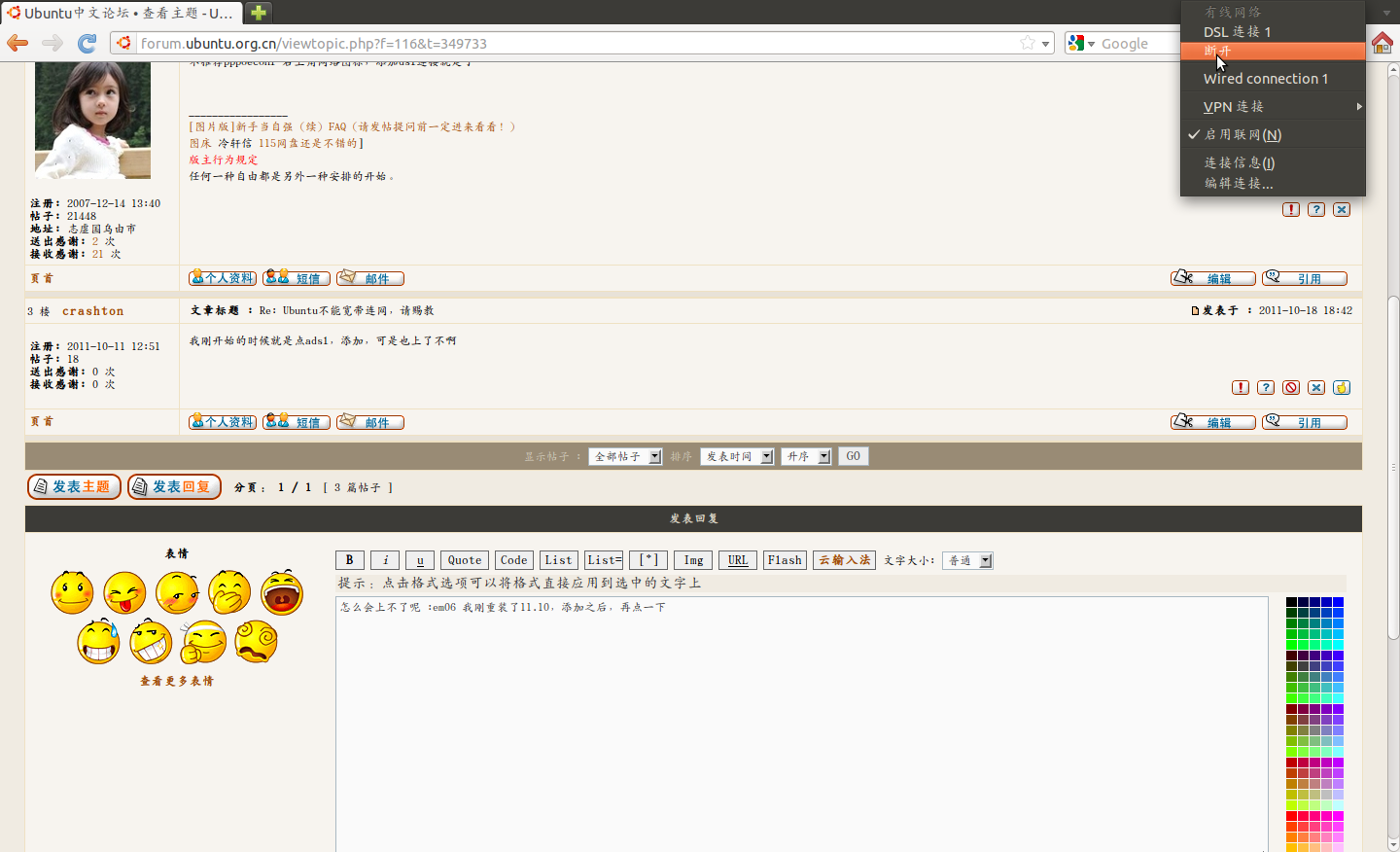Click 引用 quote button on crashton's post
The width and height of the screenshot is (1400, 852).
click(x=1305, y=421)
